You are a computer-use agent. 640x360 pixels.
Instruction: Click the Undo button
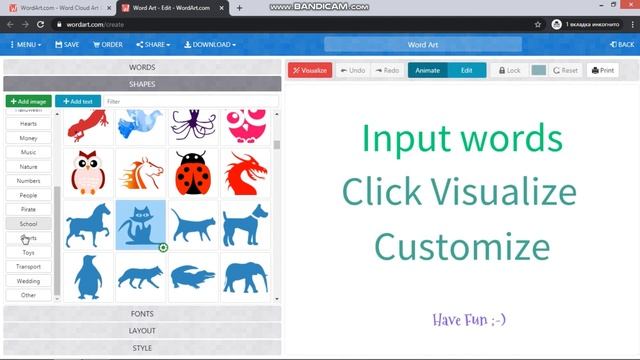click(353, 70)
